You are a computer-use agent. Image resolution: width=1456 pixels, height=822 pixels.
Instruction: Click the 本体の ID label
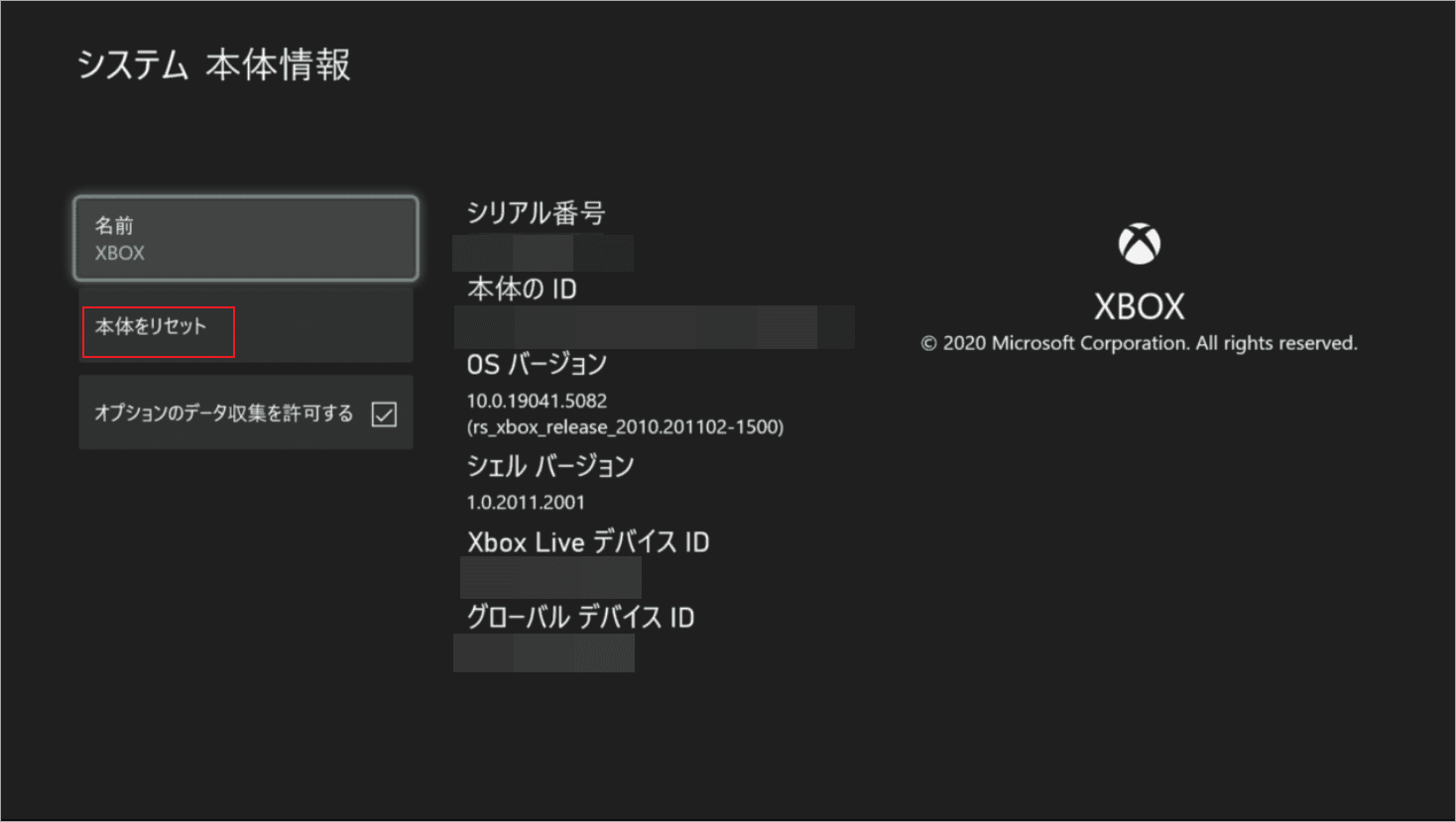522,290
